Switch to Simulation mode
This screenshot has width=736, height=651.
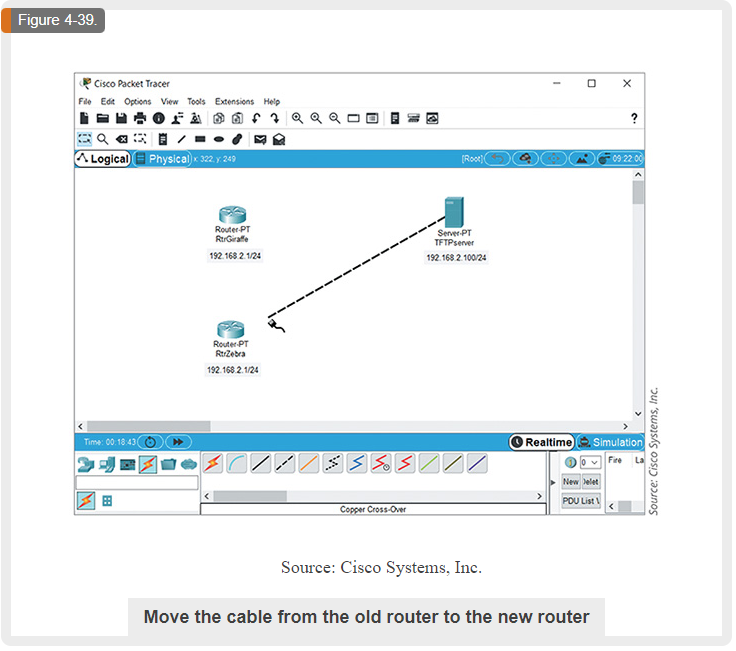[610, 442]
